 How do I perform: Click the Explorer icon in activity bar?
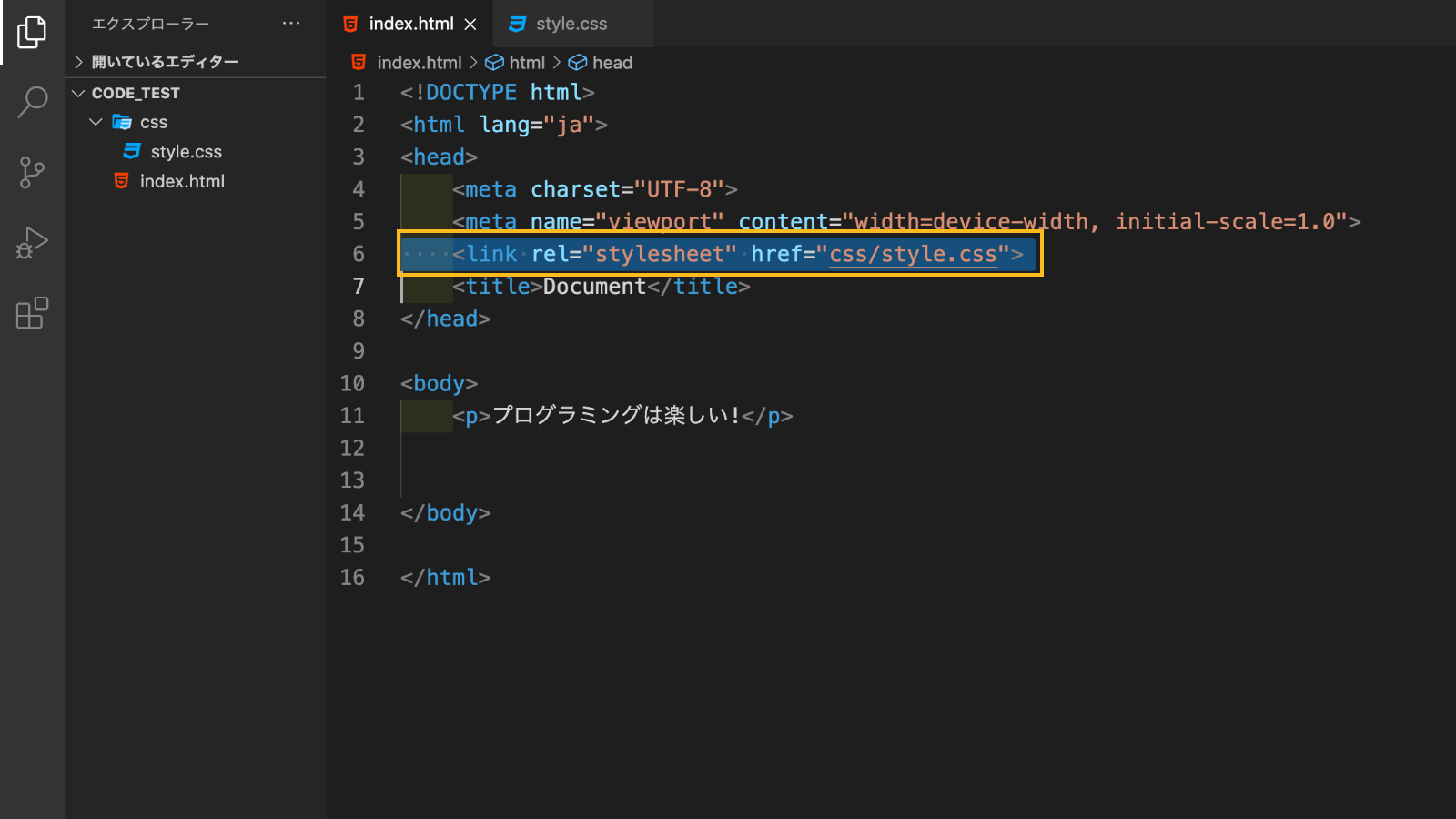point(33,32)
